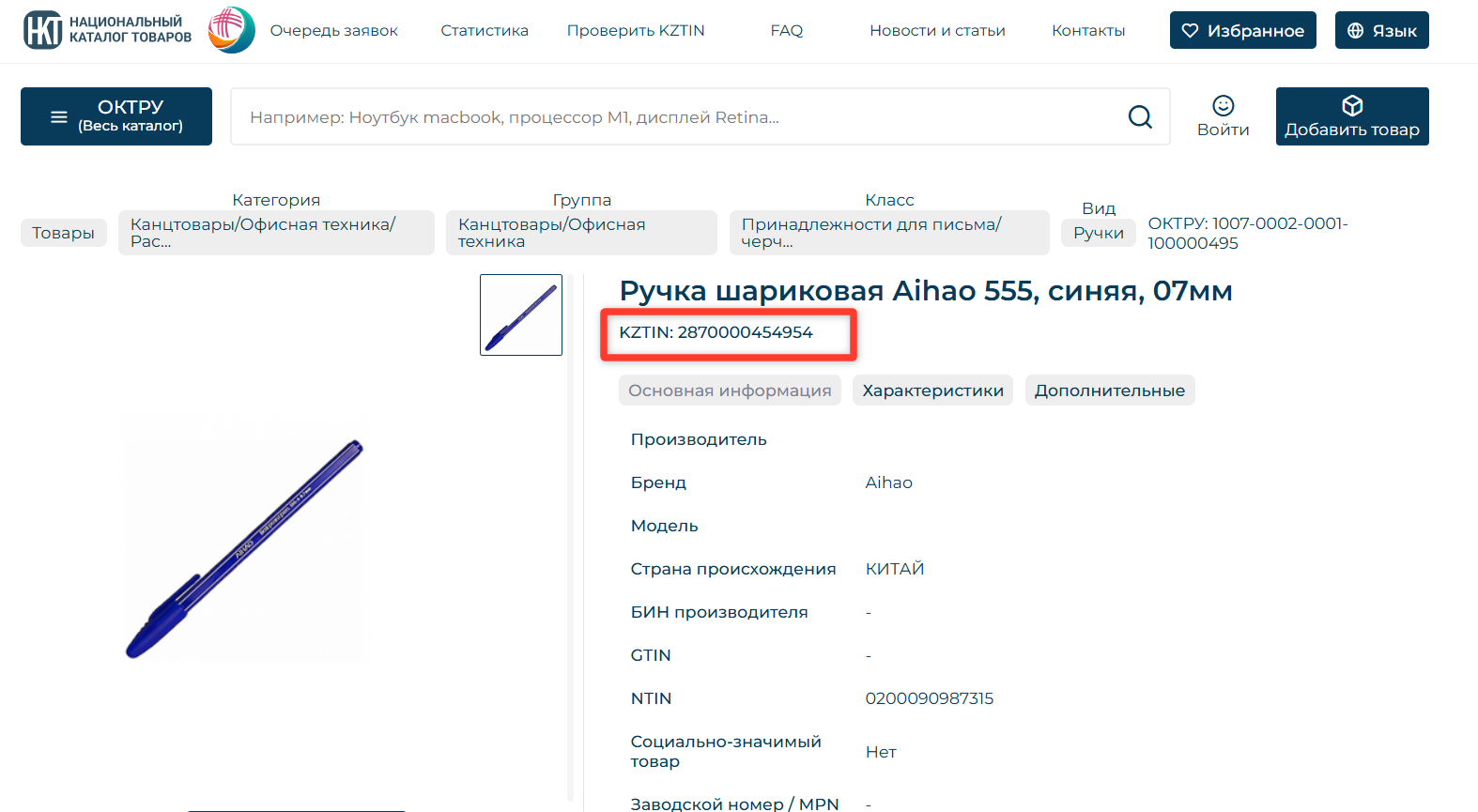Open group breadcrumb Канцтовары/Офисная техника
Image resolution: width=1478 pixels, height=812 pixels.
click(581, 233)
